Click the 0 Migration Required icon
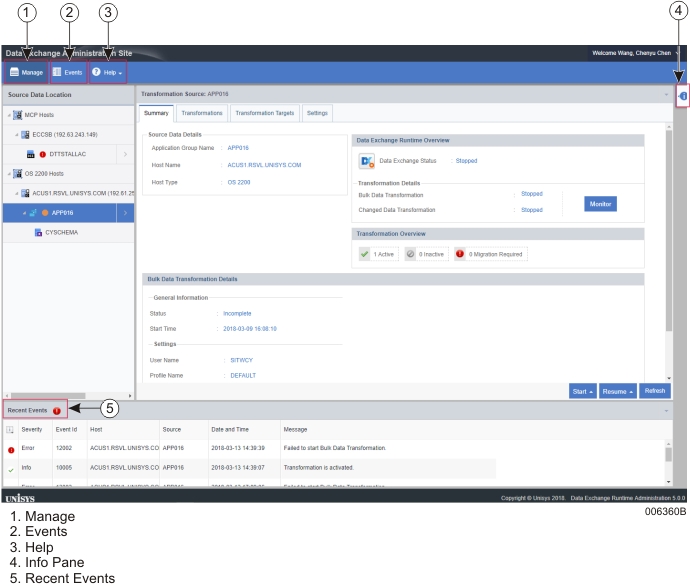This screenshot has height=588, width=690. click(x=460, y=254)
